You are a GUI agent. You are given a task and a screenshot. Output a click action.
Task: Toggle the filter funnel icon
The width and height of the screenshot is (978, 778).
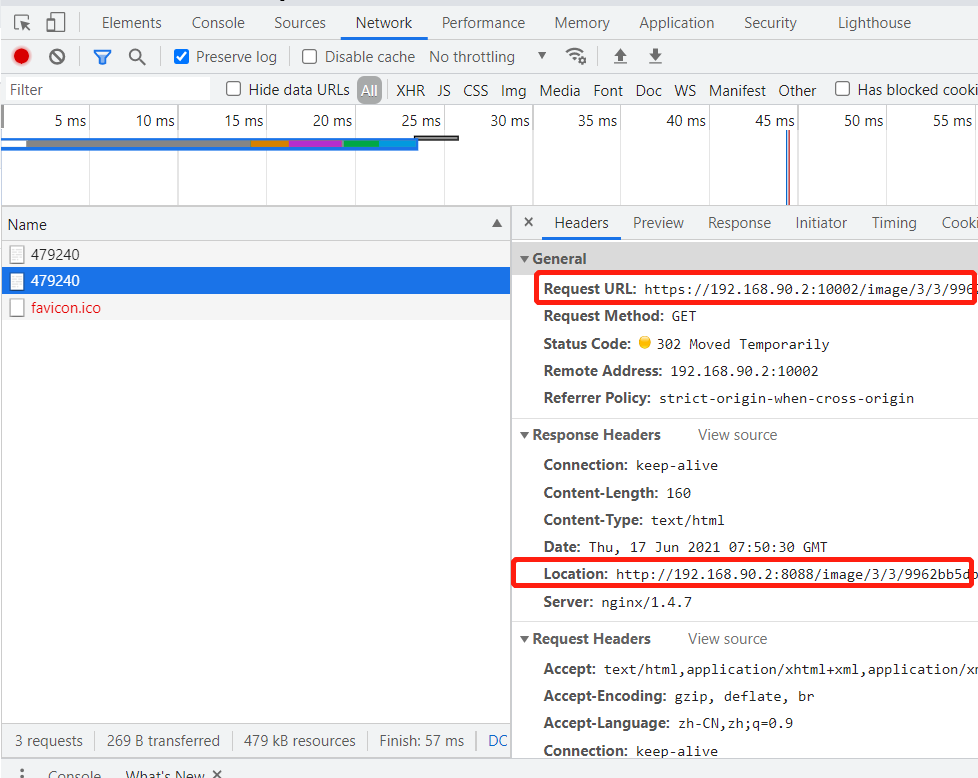tap(102, 57)
